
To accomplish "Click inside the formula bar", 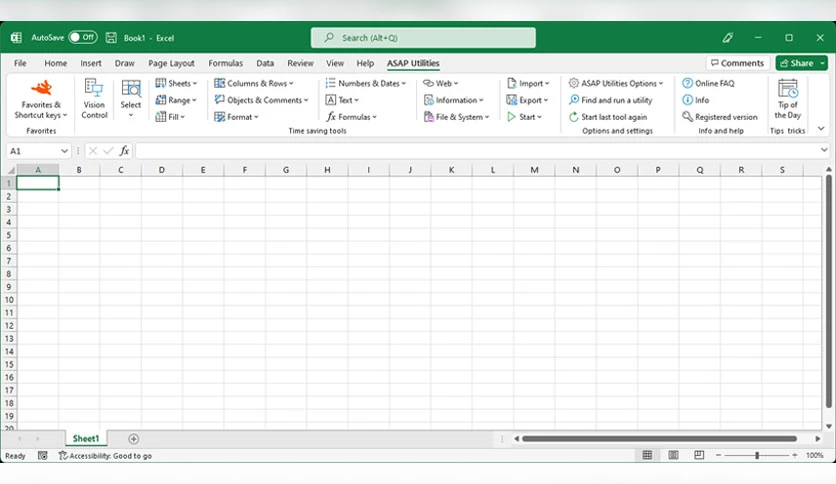I will click(x=477, y=151).
